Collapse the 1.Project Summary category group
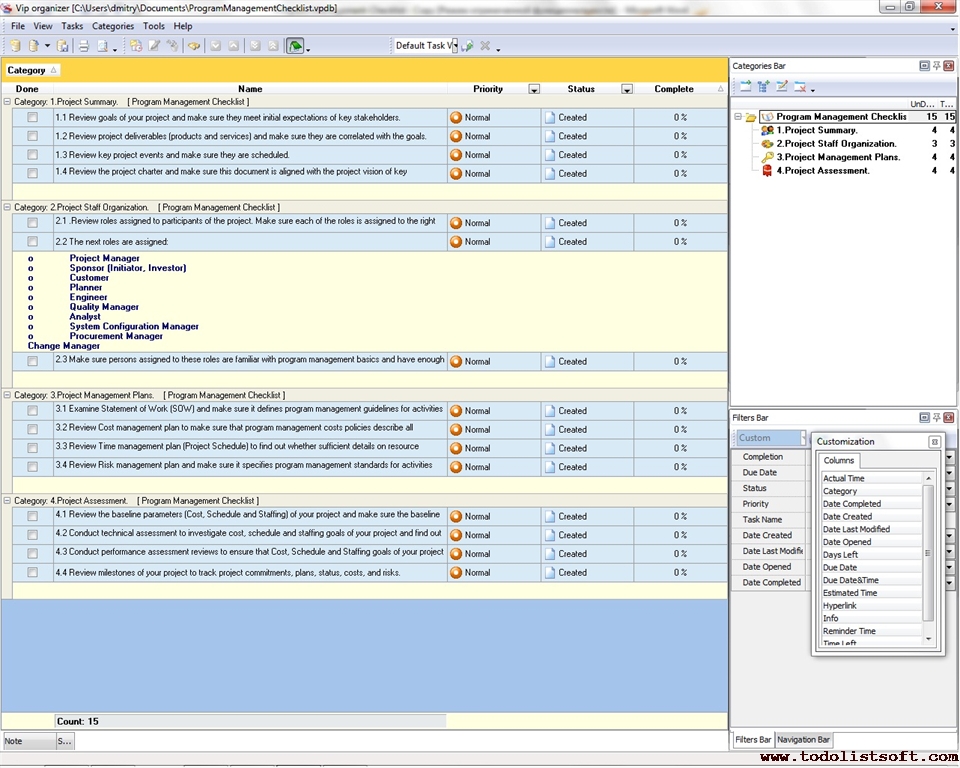960x768 pixels. tap(7, 102)
